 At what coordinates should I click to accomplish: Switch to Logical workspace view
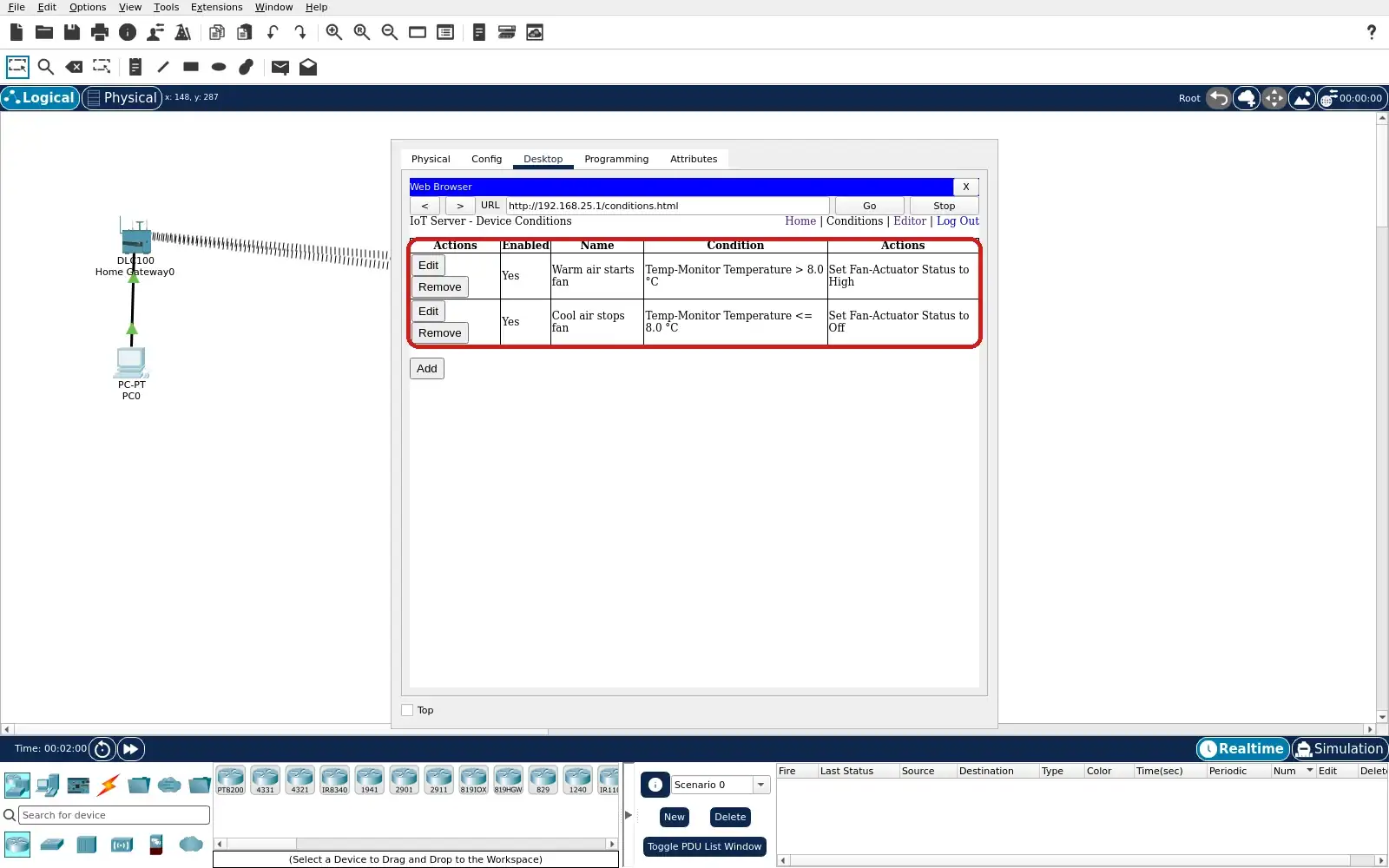(x=40, y=98)
